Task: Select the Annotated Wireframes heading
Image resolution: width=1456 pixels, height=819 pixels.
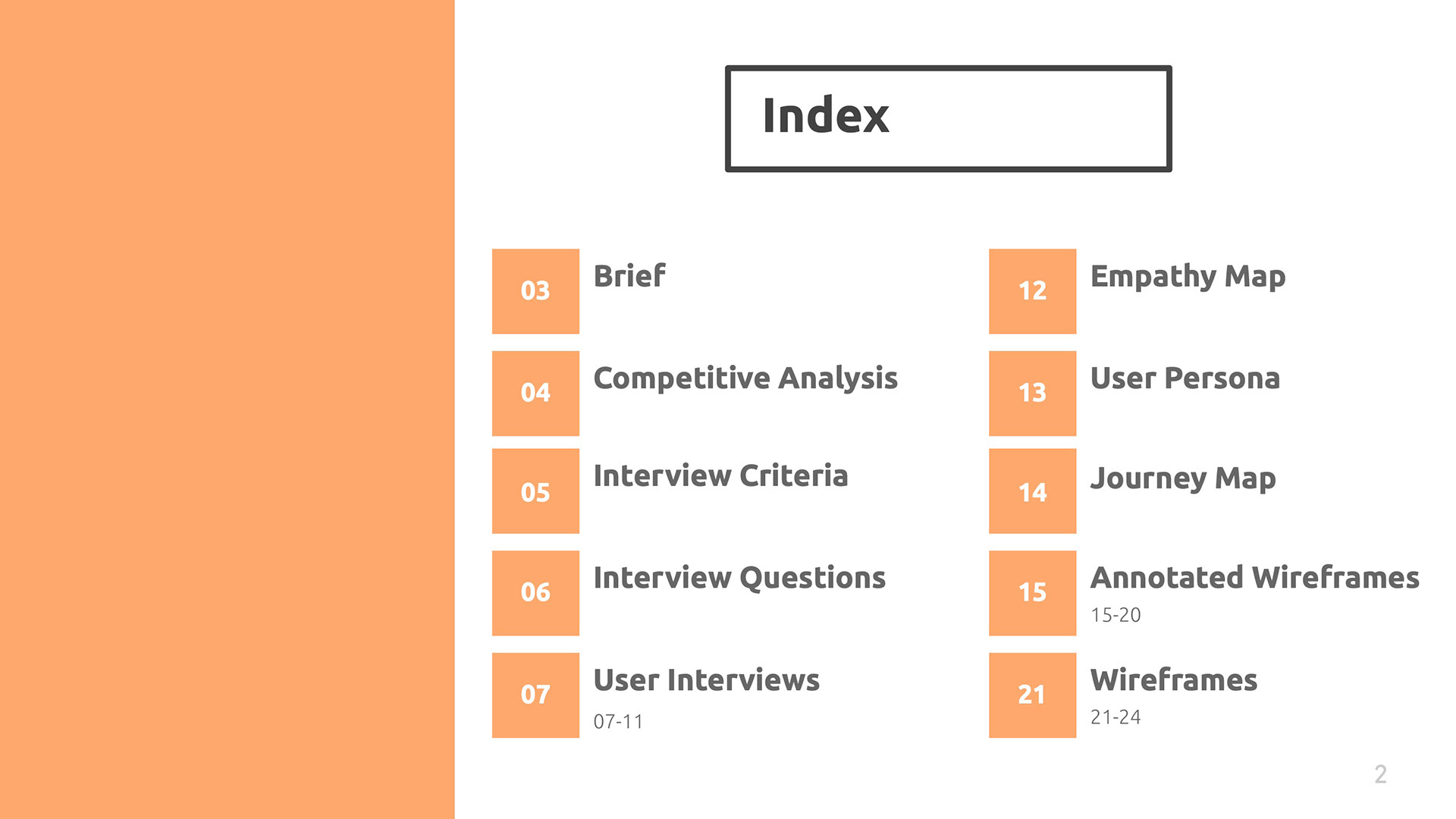Action: [x=1255, y=578]
